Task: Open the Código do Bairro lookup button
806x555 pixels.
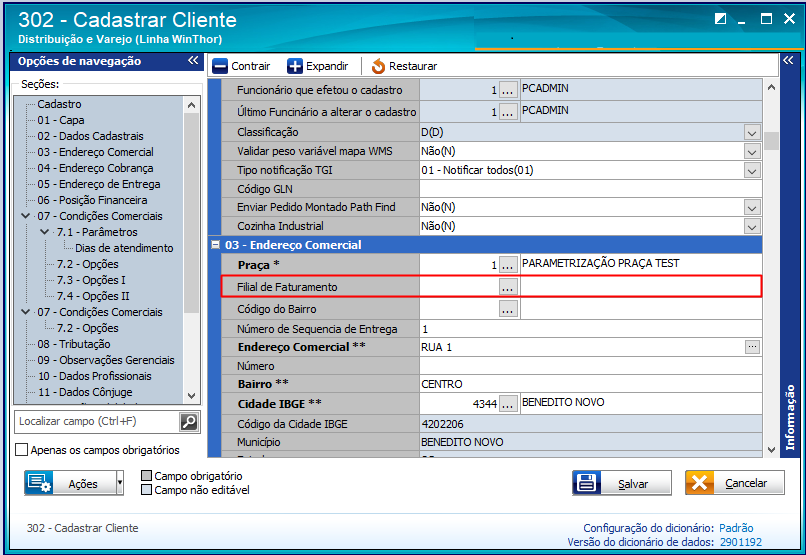Action: tap(507, 309)
